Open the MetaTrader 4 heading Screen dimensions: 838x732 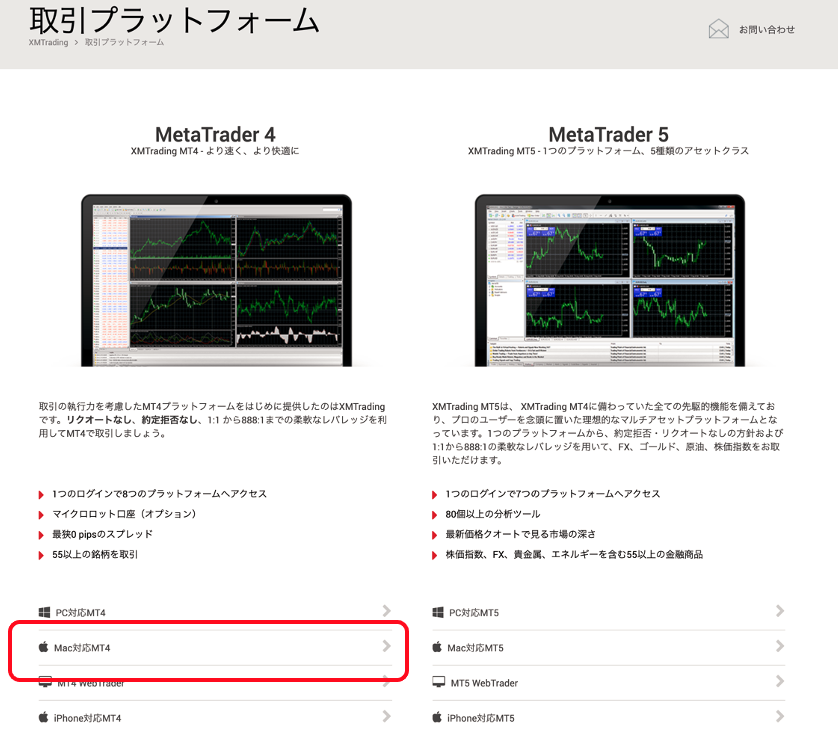(x=215, y=134)
